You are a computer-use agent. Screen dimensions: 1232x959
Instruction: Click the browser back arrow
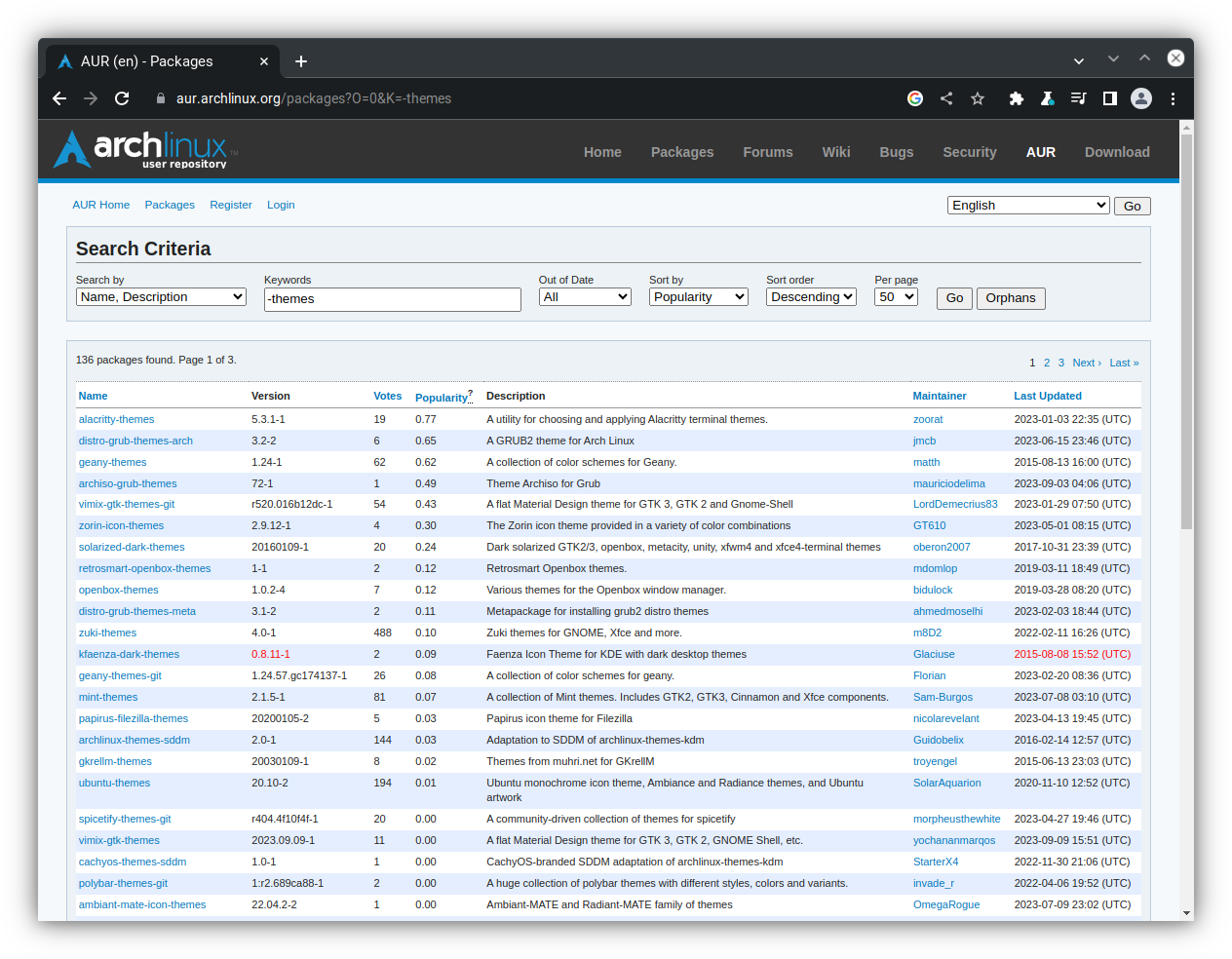(x=59, y=98)
